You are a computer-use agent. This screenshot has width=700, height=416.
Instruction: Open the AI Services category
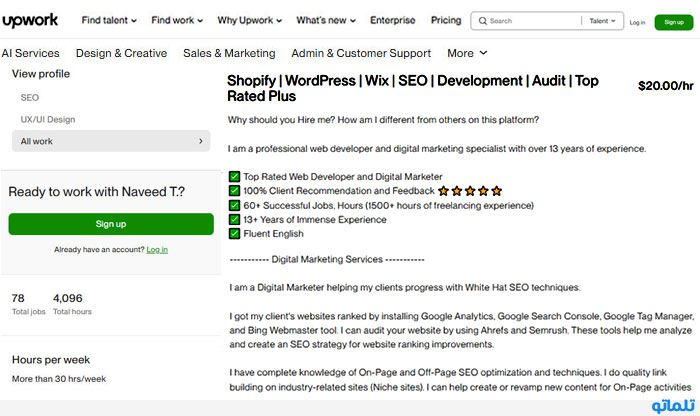click(x=30, y=53)
